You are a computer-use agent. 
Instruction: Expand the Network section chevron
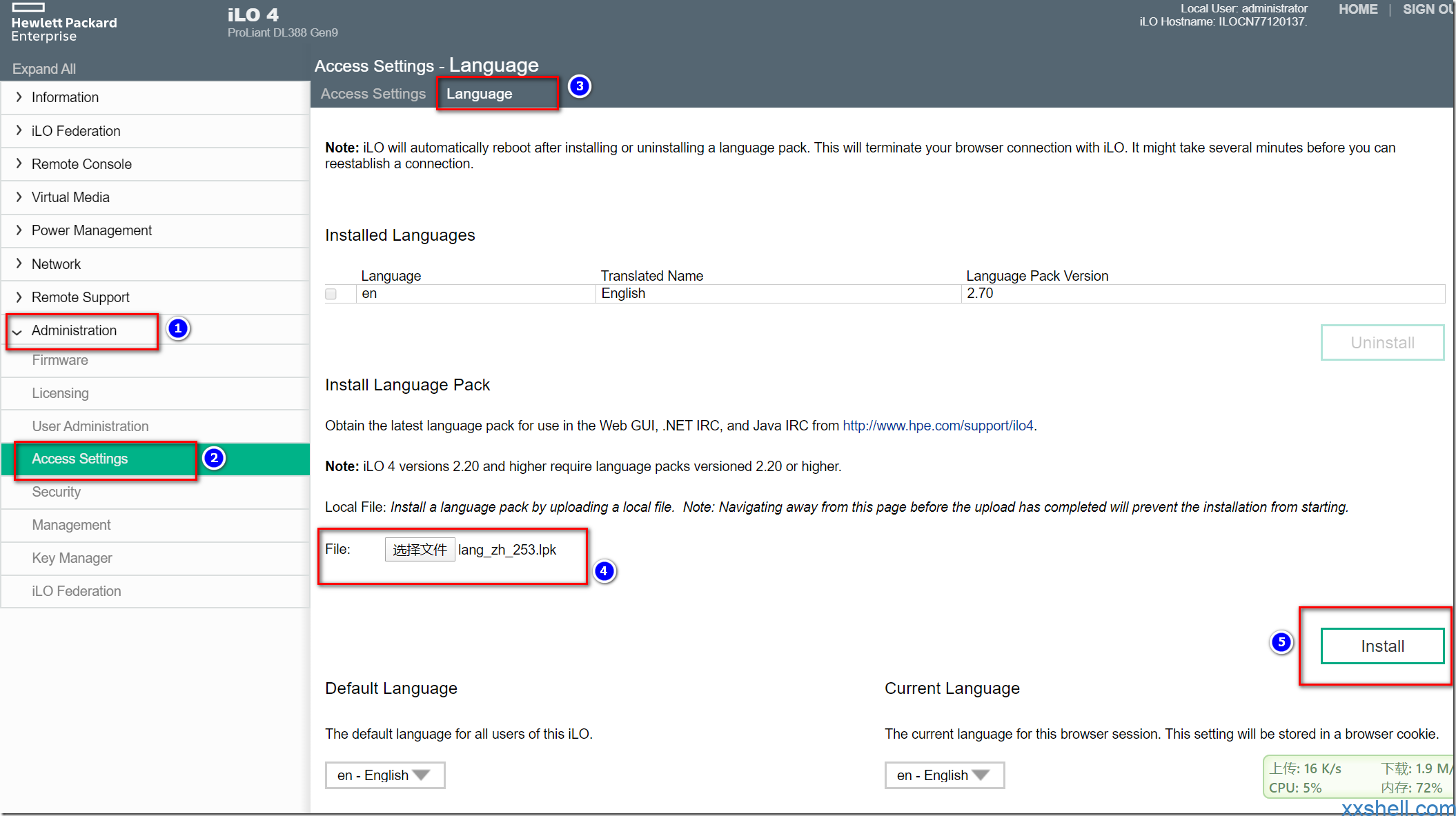pyautogui.click(x=19, y=263)
